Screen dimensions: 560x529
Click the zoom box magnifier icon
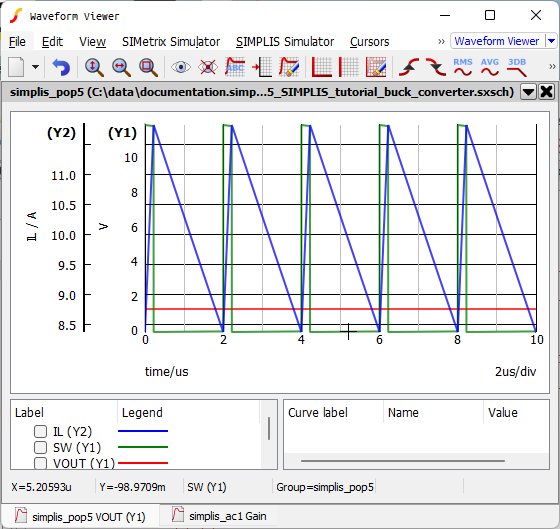[x=148, y=67]
